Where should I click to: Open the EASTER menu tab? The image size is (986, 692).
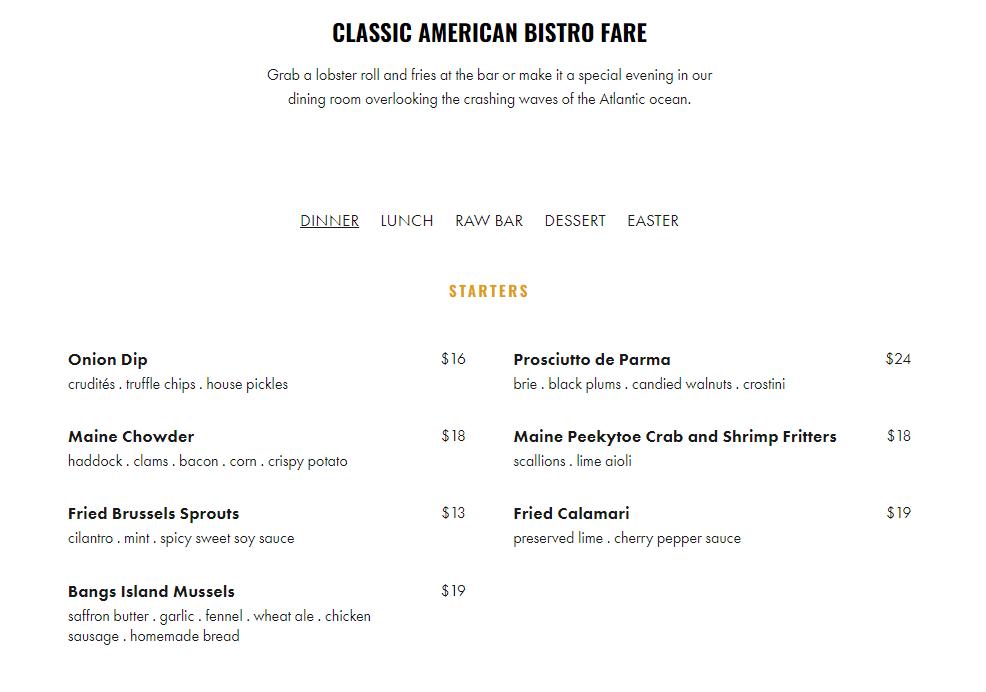coord(652,221)
